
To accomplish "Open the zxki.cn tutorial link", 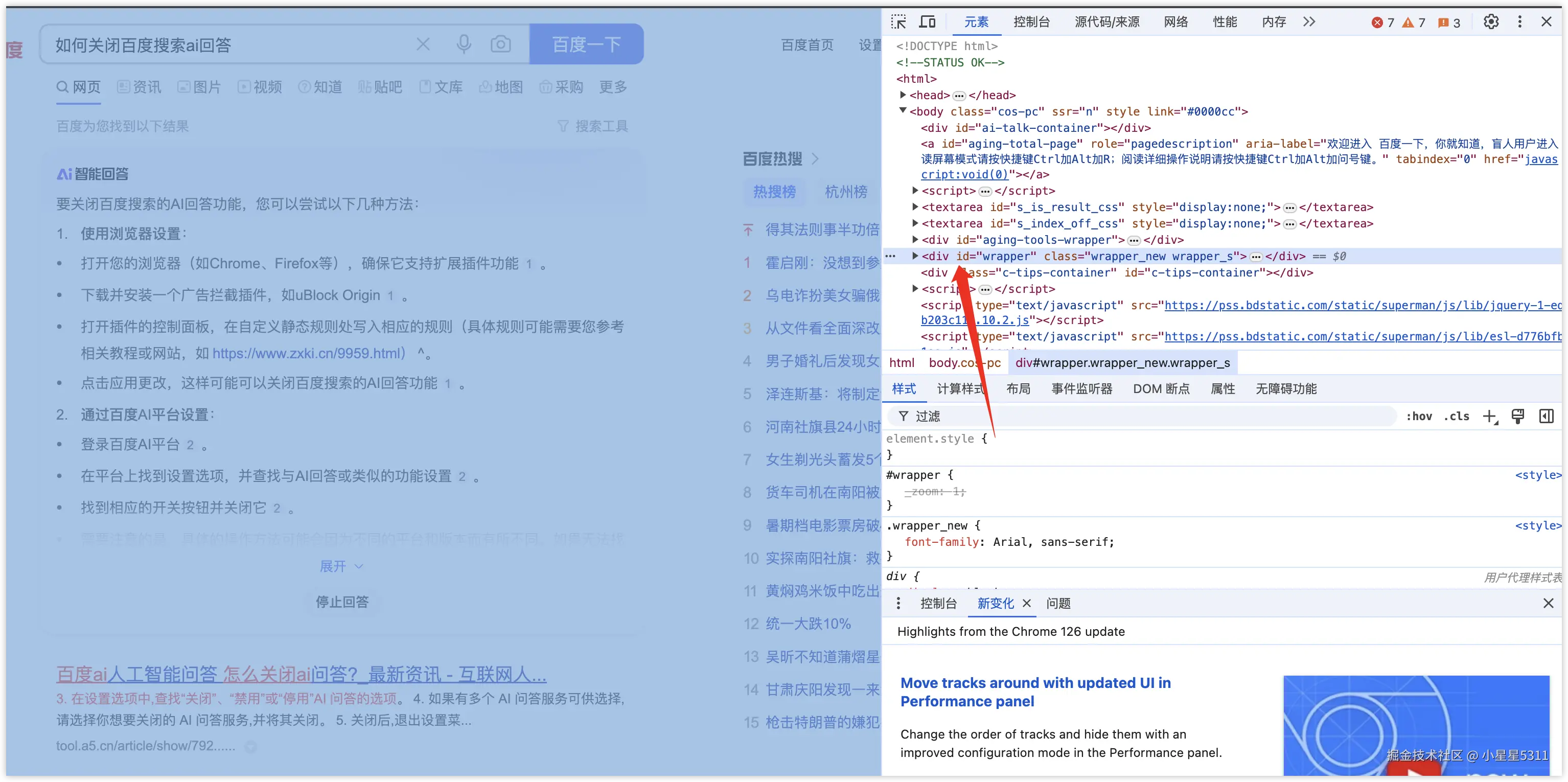I will click(309, 353).
